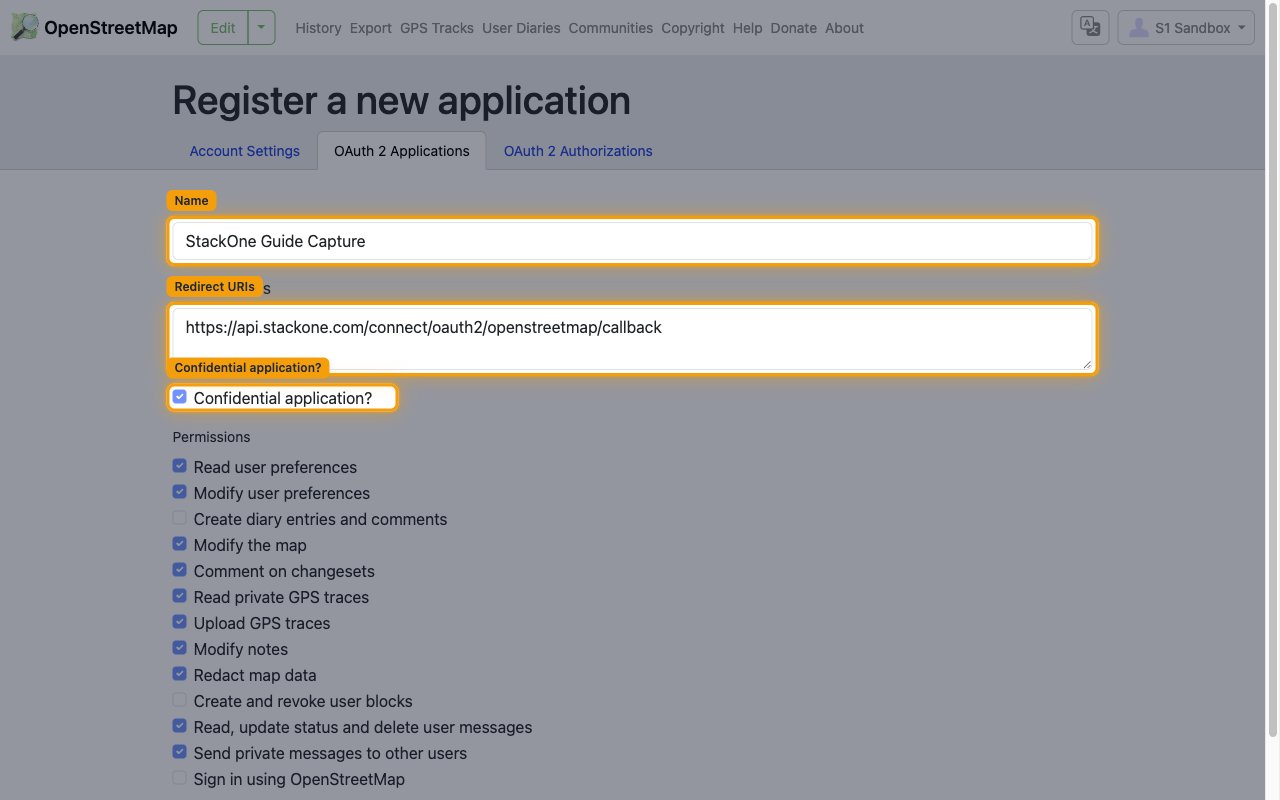Viewport: 1280px width, 800px height.
Task: Uncheck Send private messages to other users
Action: [179, 752]
